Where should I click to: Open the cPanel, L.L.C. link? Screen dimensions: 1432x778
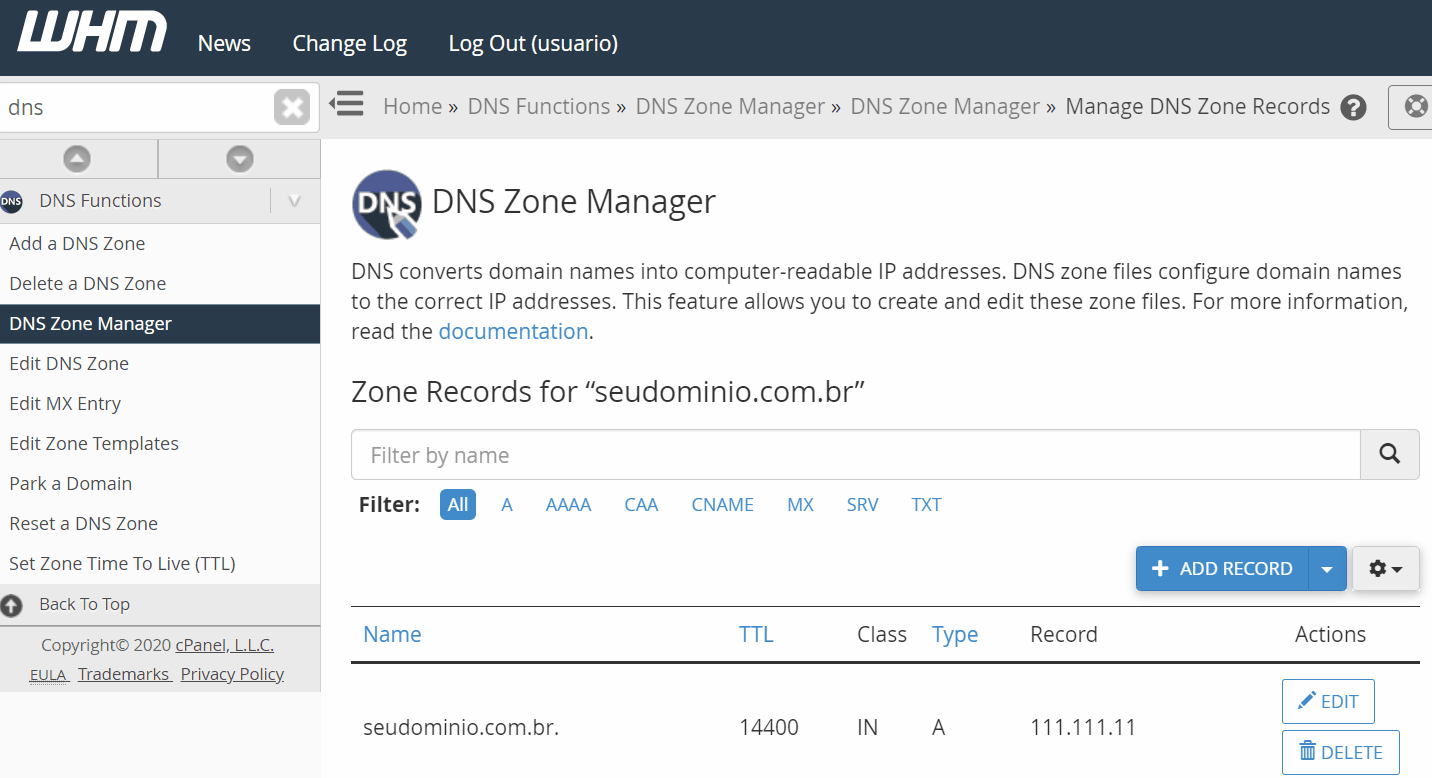pyautogui.click(x=225, y=646)
